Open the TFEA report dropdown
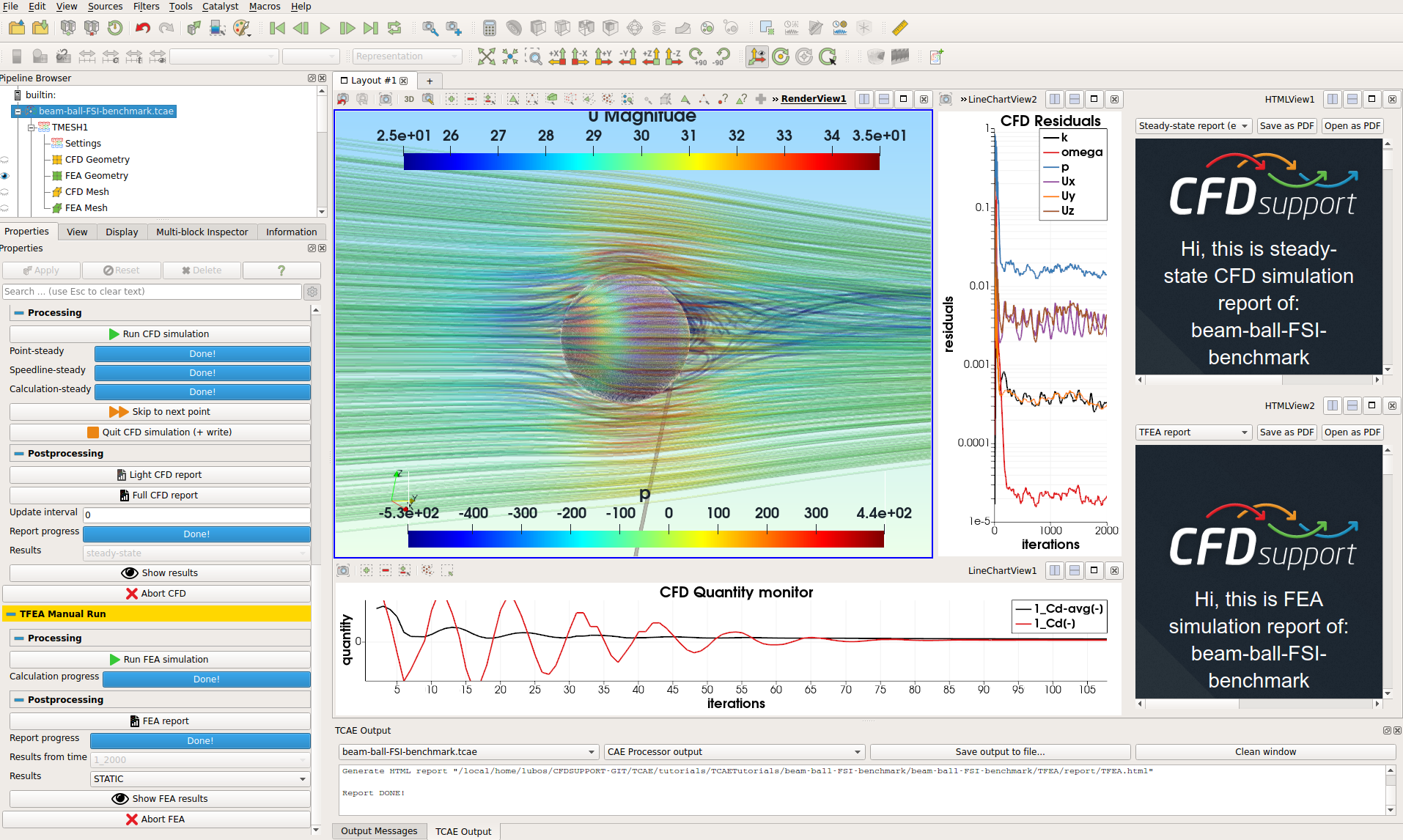The image size is (1403, 840). [1193, 432]
